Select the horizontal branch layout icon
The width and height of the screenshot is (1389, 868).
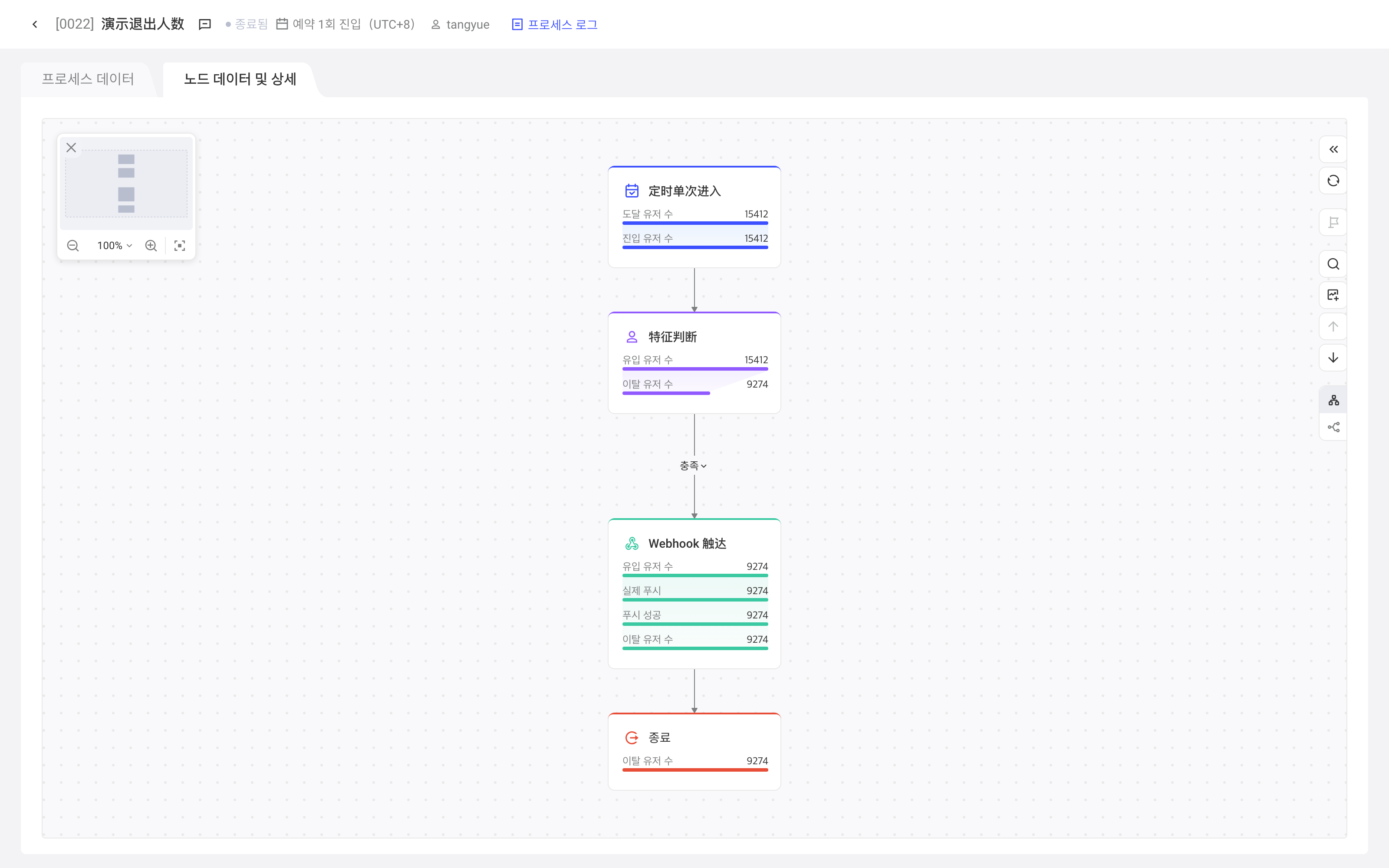1333,427
